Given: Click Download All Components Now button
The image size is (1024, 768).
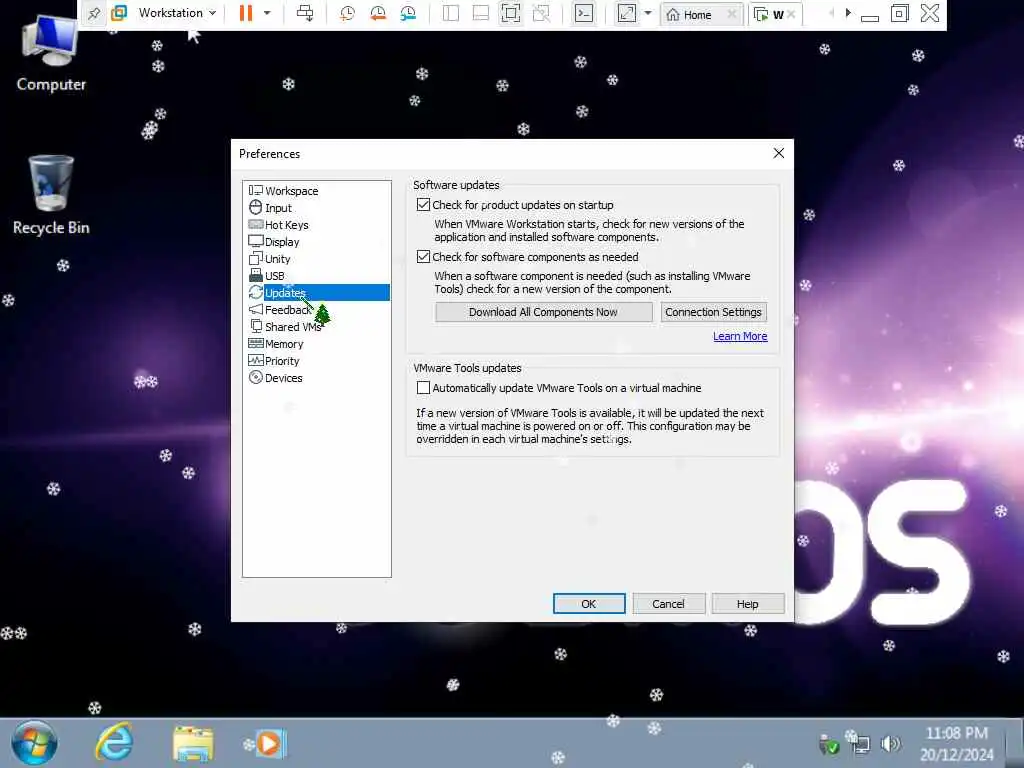Looking at the screenshot, I should pos(543,312).
